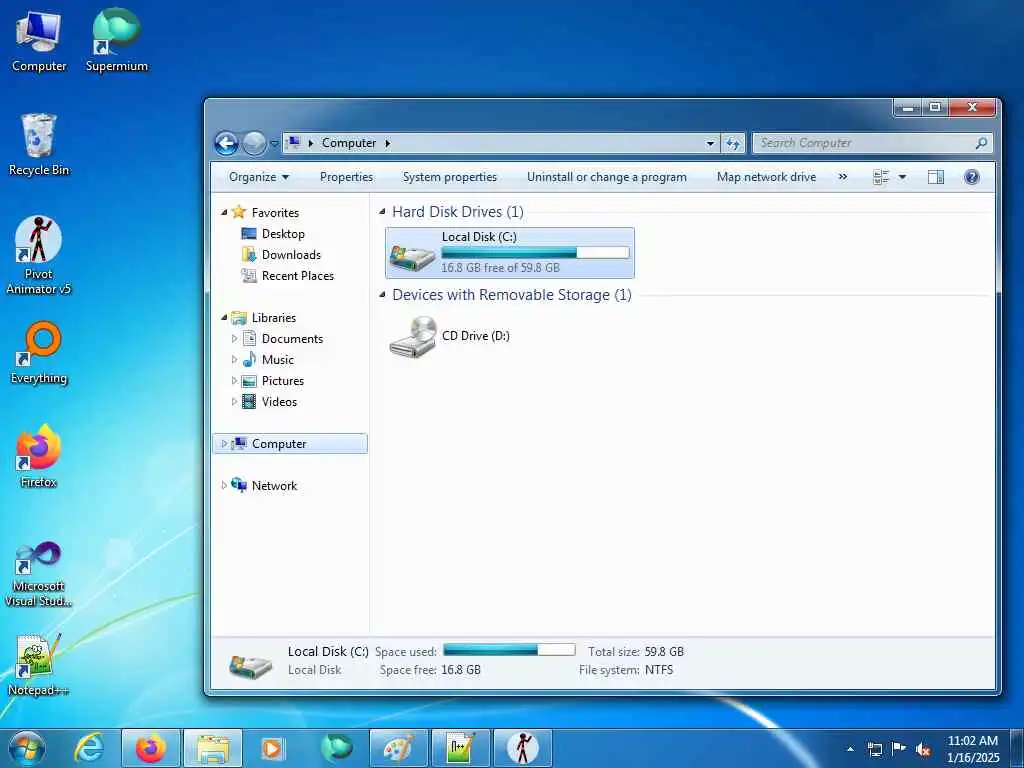Select Recent Places under Favorites

click(x=287, y=276)
